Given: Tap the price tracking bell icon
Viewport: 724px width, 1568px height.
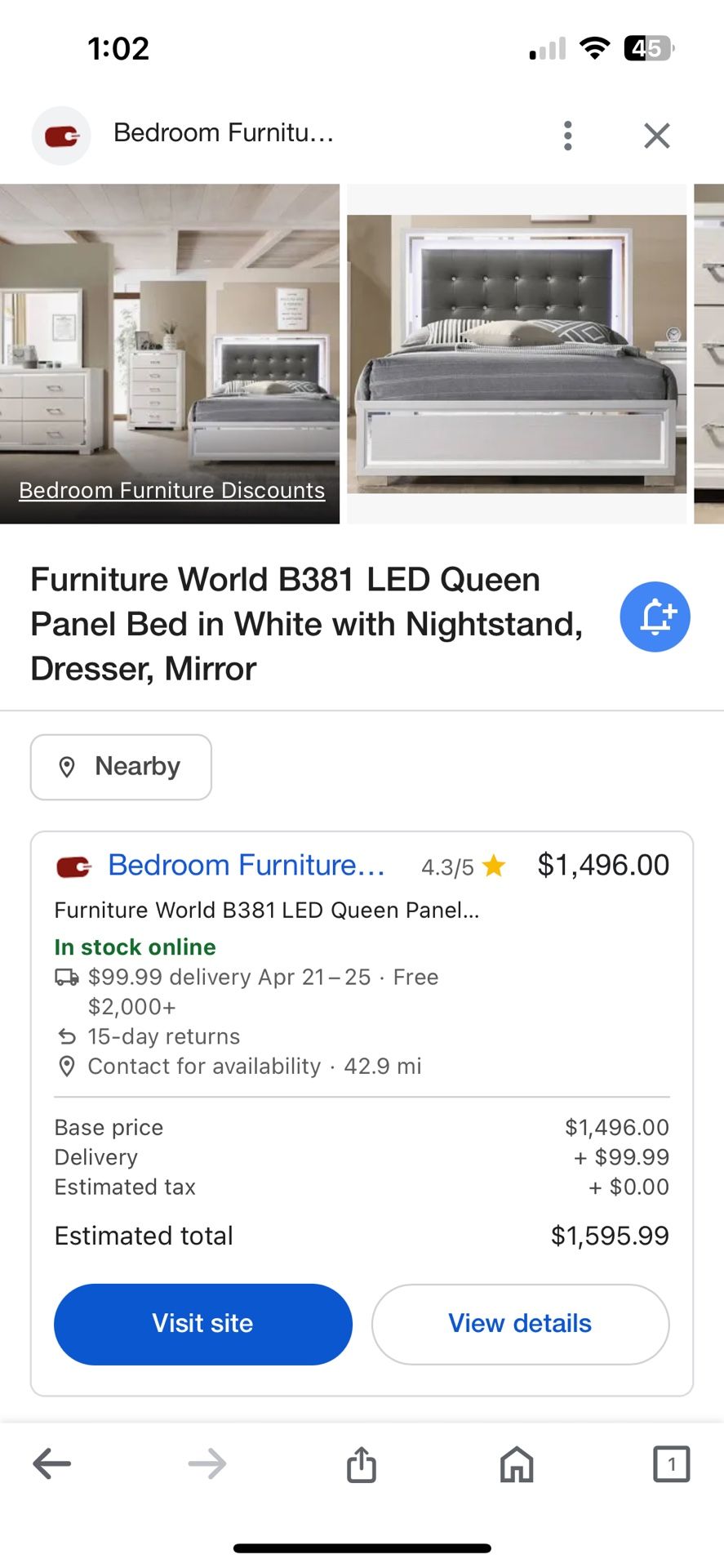Looking at the screenshot, I should [655, 617].
